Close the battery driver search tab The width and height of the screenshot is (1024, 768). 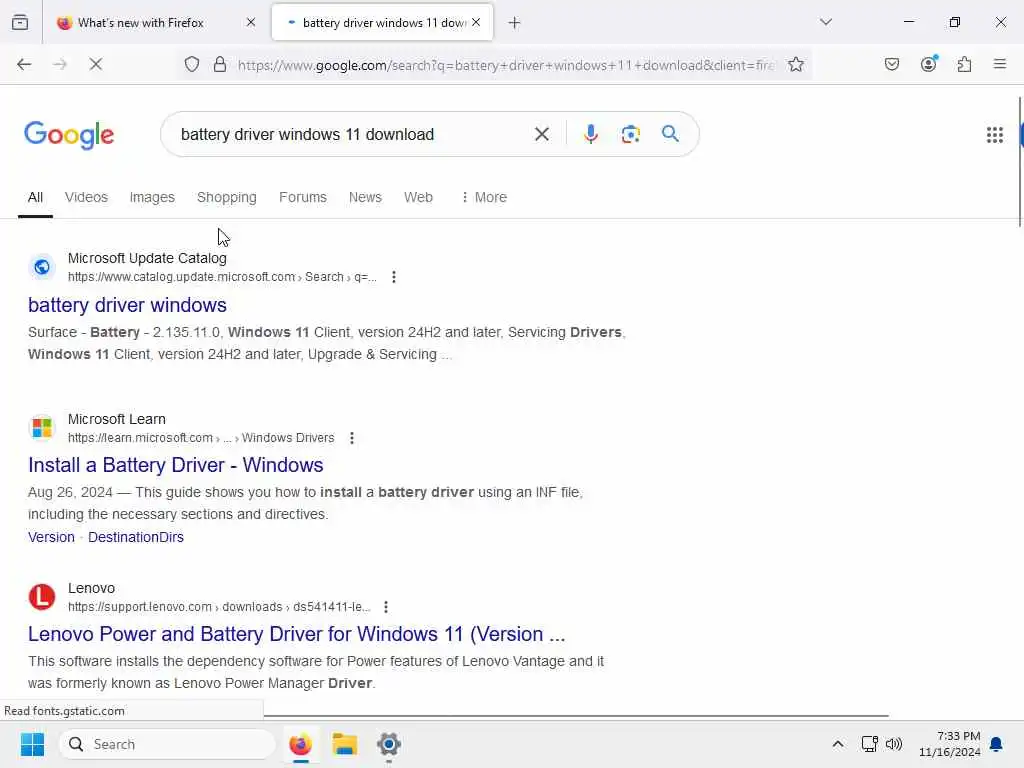click(x=476, y=23)
